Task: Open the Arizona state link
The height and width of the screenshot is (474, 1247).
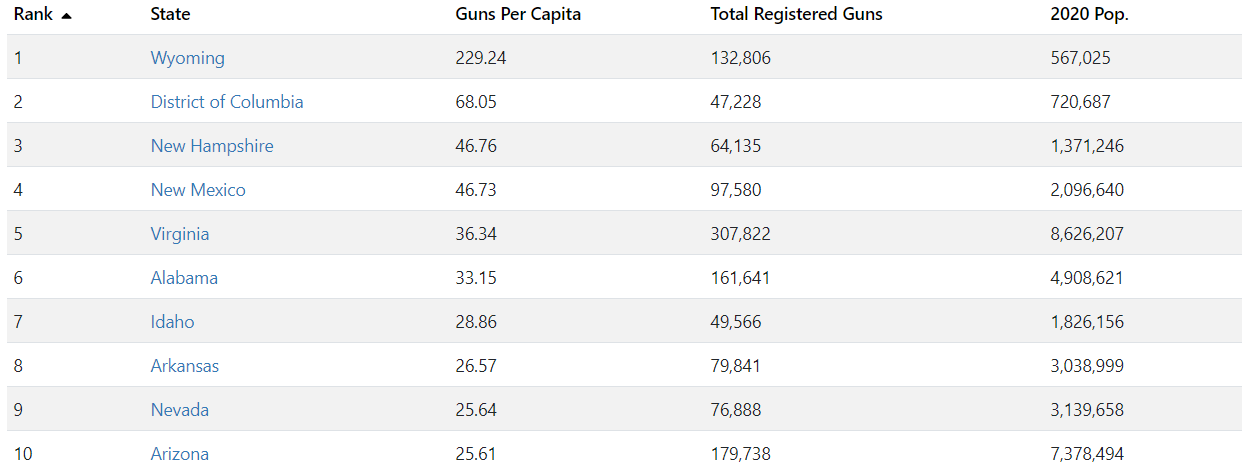Action: pos(180,454)
